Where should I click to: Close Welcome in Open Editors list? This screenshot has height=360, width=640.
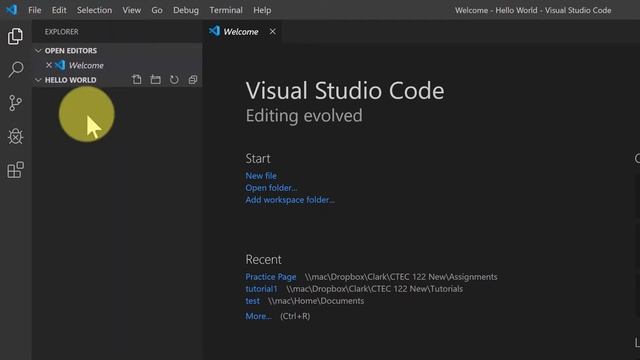(49, 65)
